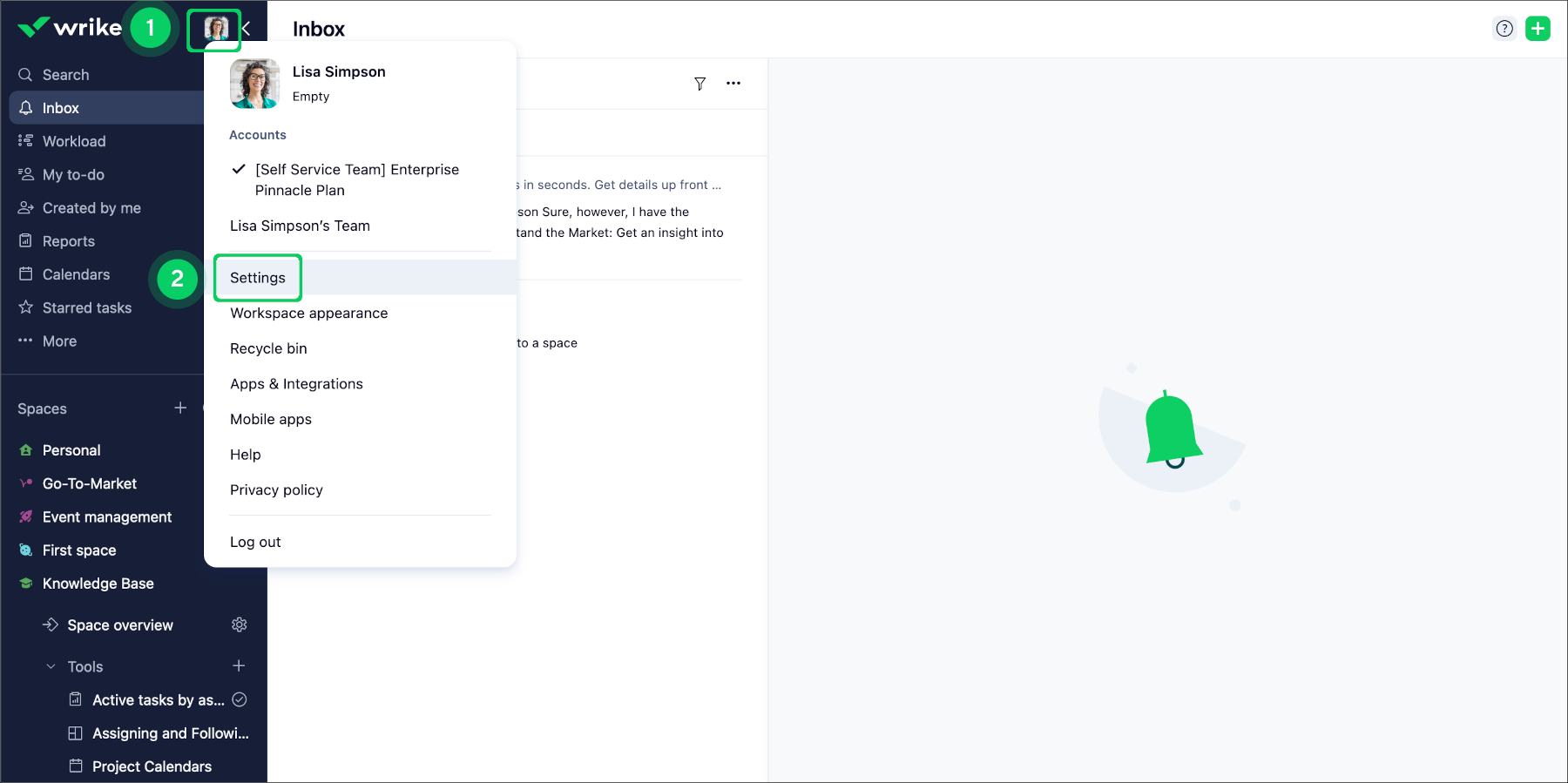The height and width of the screenshot is (783, 1568).
Task: Click the Created by me icon
Action: [25, 208]
